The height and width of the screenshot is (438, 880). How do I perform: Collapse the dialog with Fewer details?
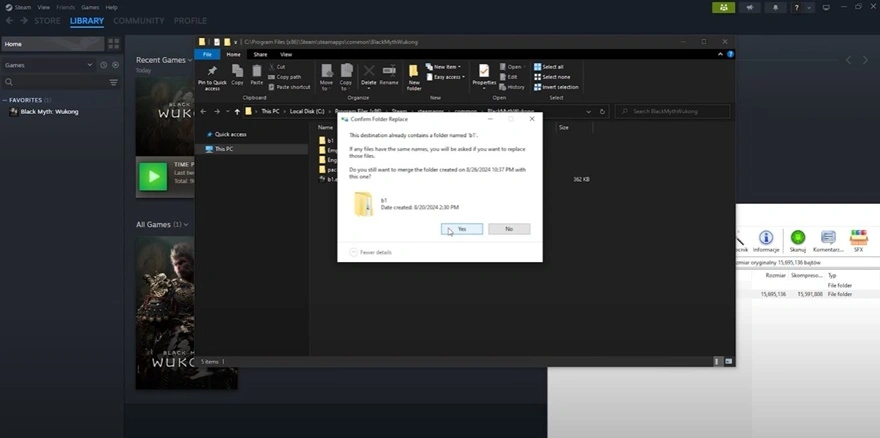coord(370,252)
